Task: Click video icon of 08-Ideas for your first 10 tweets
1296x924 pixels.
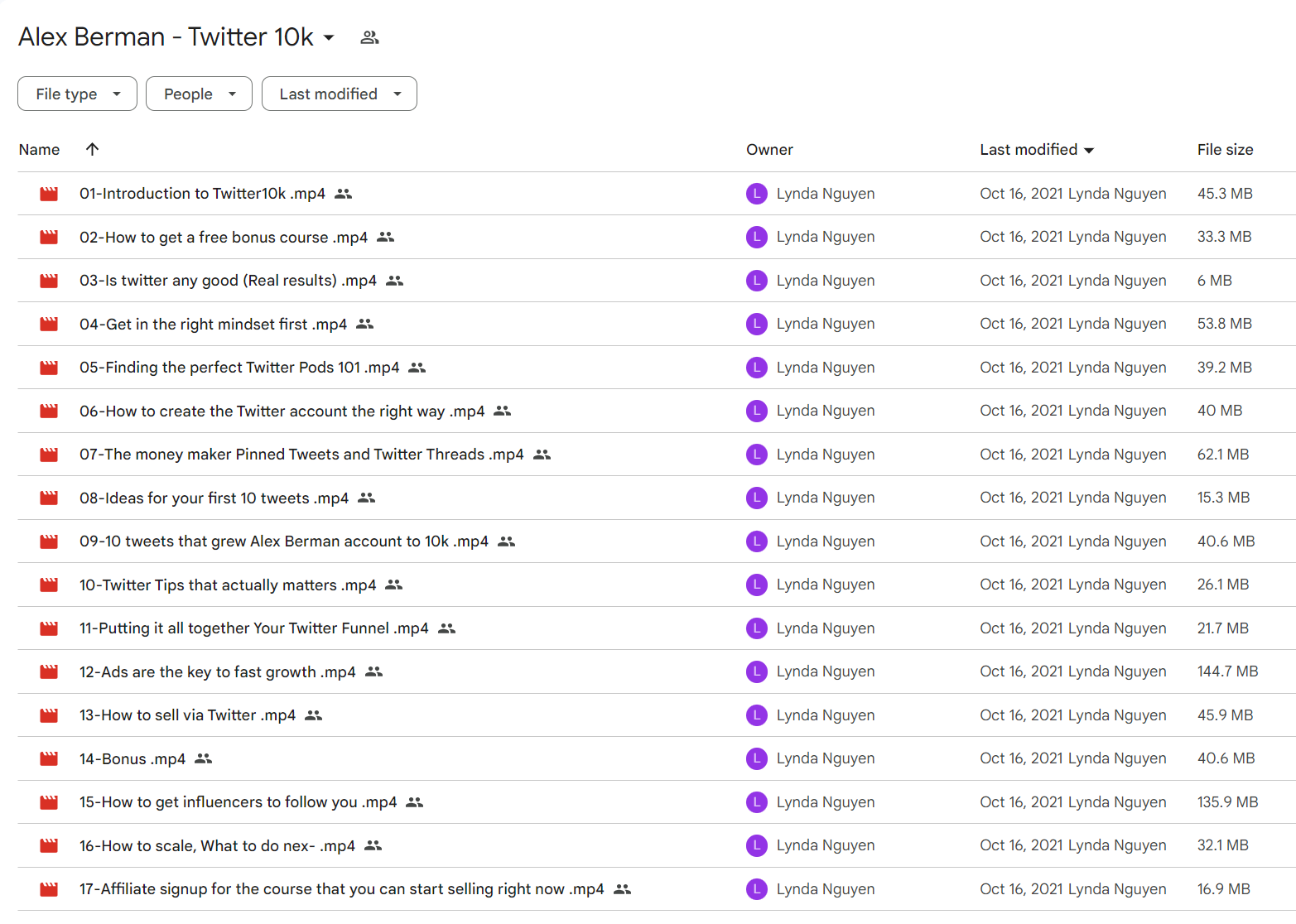Action: (x=49, y=498)
